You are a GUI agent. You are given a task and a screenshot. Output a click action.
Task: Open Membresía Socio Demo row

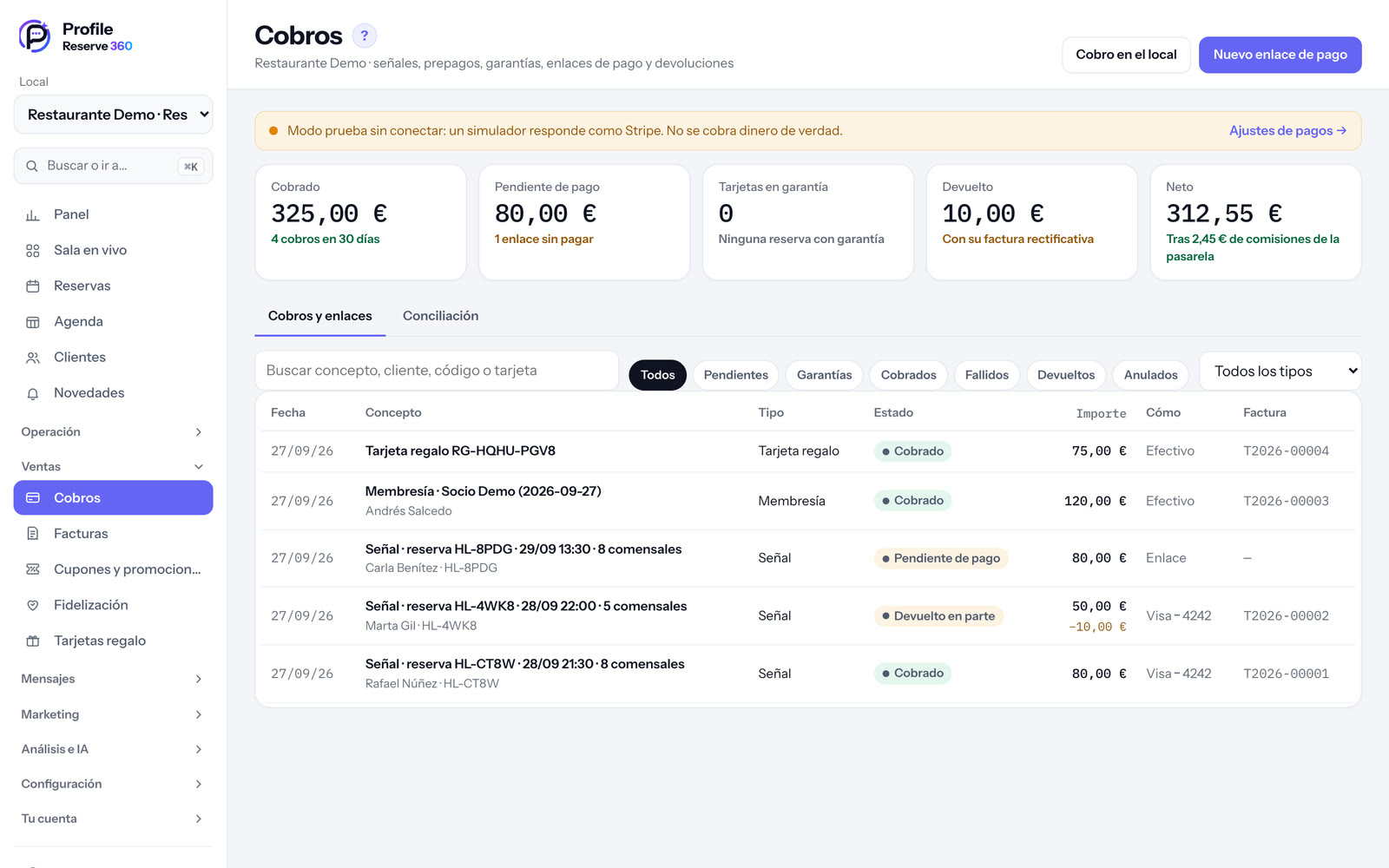807,501
